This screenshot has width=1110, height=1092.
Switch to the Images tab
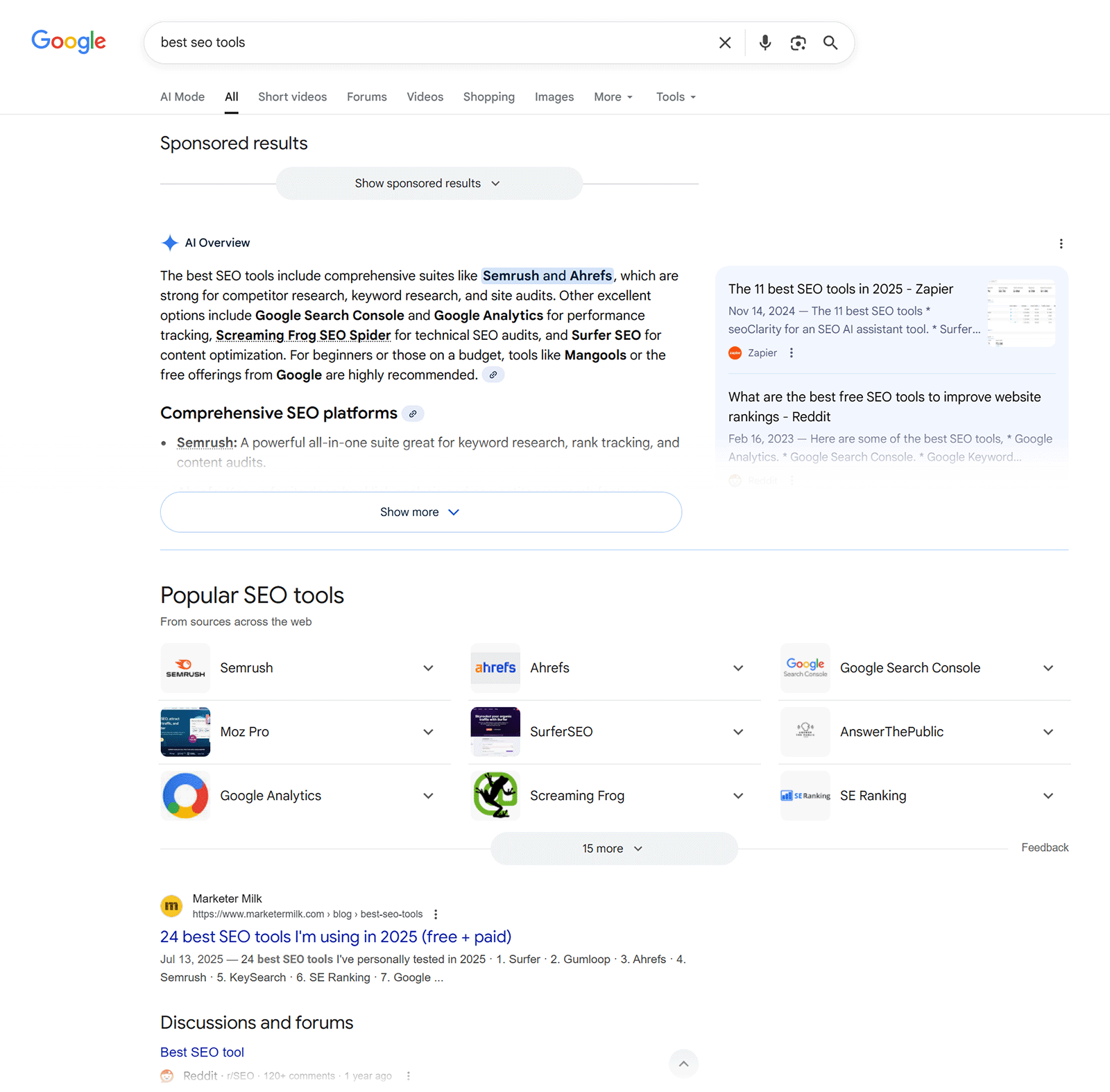pyautogui.click(x=554, y=96)
